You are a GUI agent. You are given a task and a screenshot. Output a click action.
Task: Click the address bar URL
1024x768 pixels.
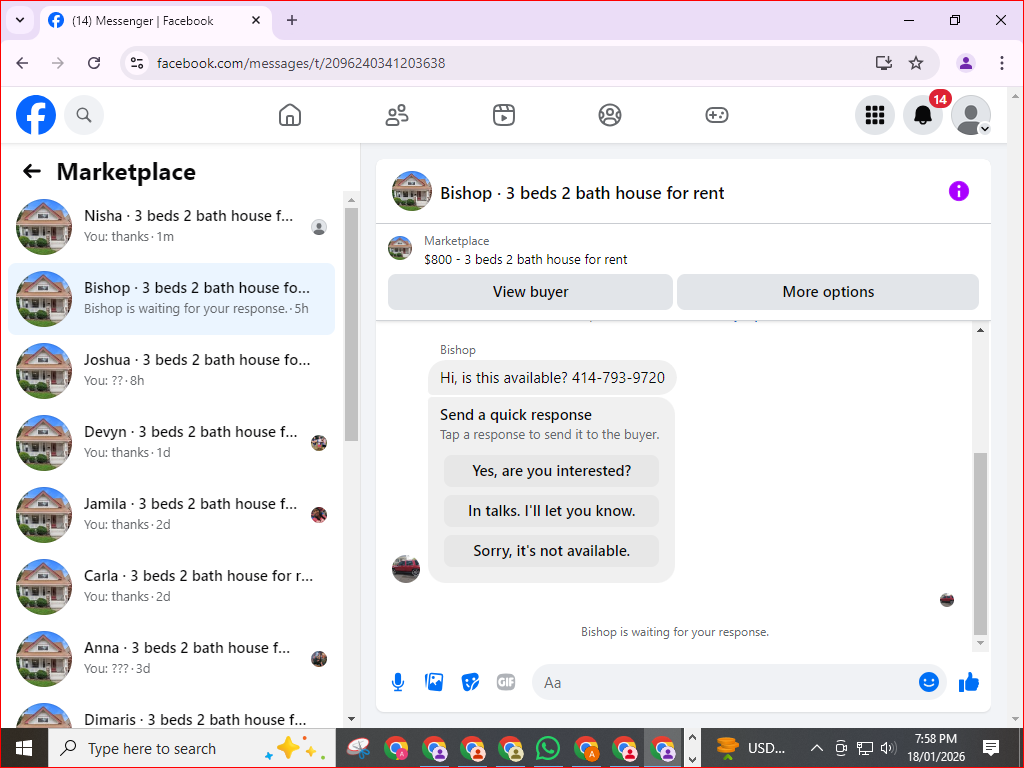pyautogui.click(x=301, y=63)
